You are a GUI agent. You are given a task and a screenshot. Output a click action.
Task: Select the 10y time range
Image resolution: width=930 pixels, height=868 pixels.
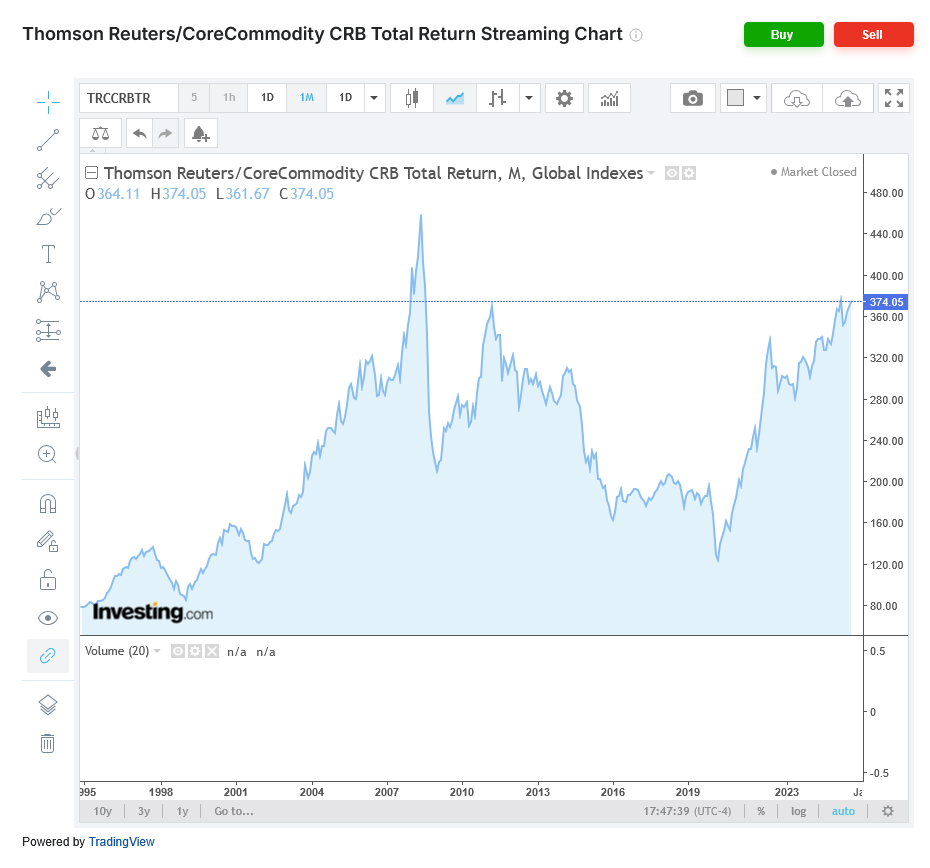(x=102, y=811)
